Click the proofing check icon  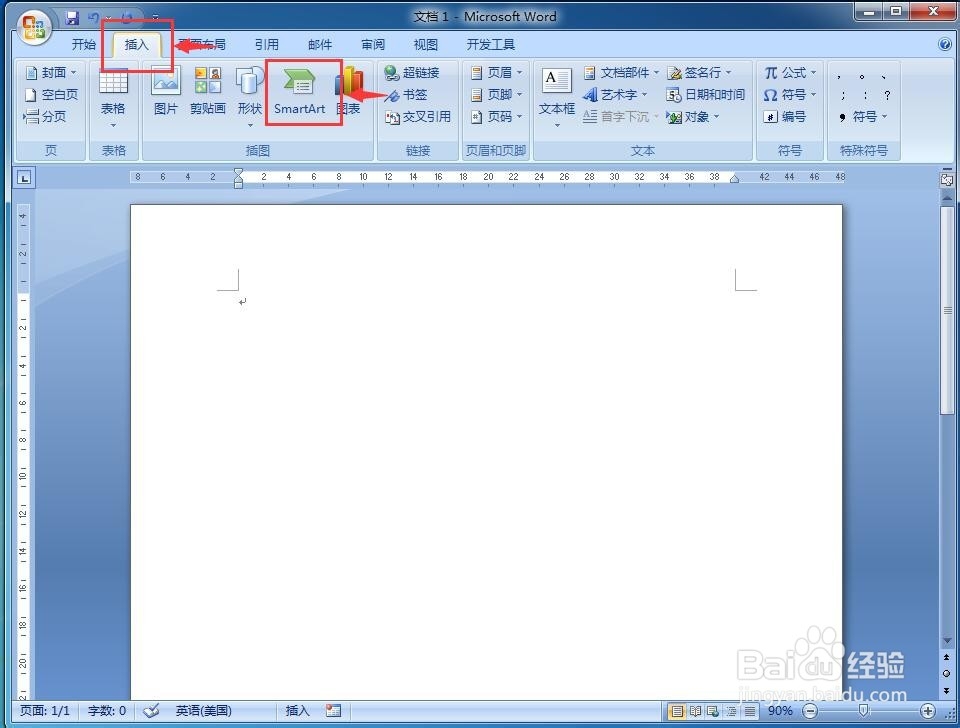coord(151,710)
